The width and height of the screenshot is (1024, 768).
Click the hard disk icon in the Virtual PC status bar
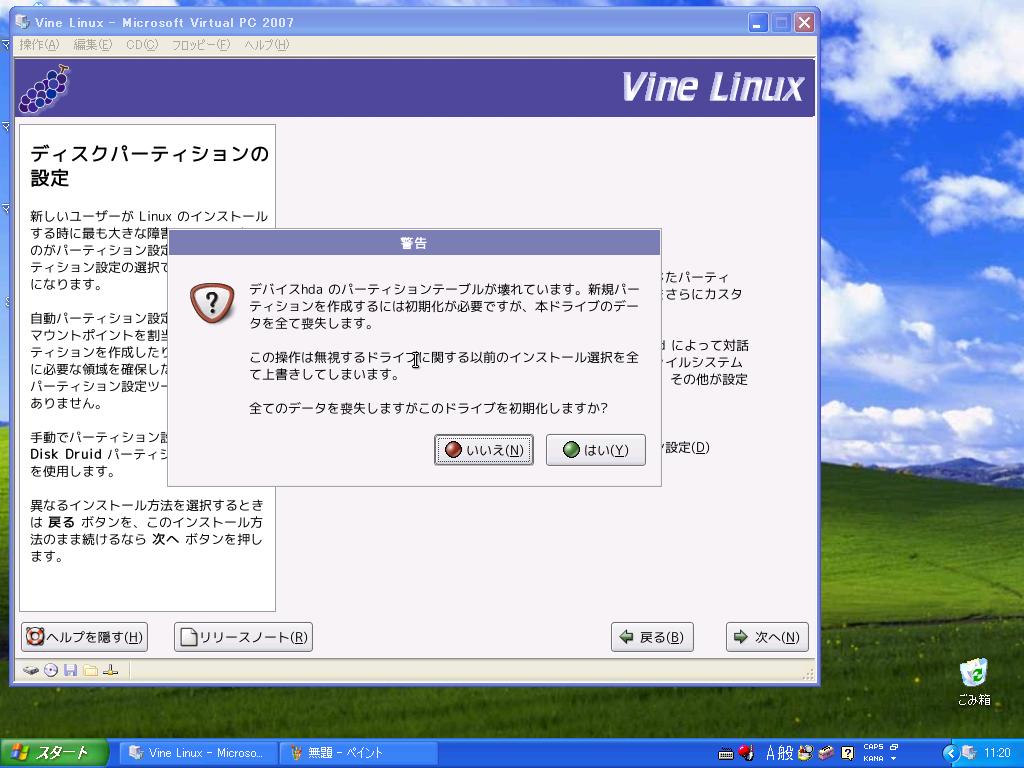[x=31, y=670]
